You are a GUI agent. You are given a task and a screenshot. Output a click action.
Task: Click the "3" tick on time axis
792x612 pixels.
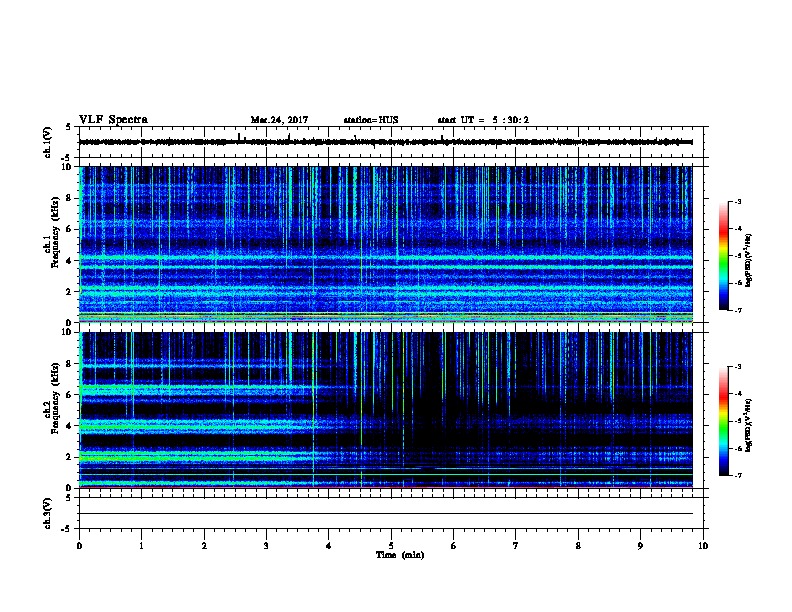pos(266,546)
